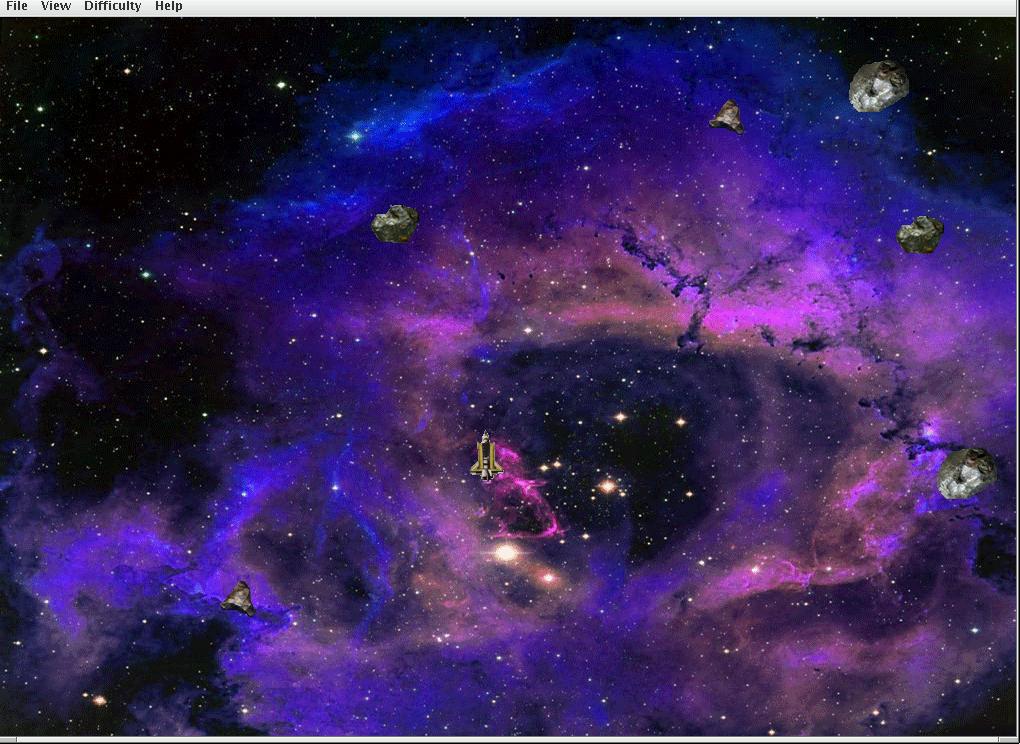Open the Difficulty menu
The width and height of the screenshot is (1020, 744).
coord(112,6)
